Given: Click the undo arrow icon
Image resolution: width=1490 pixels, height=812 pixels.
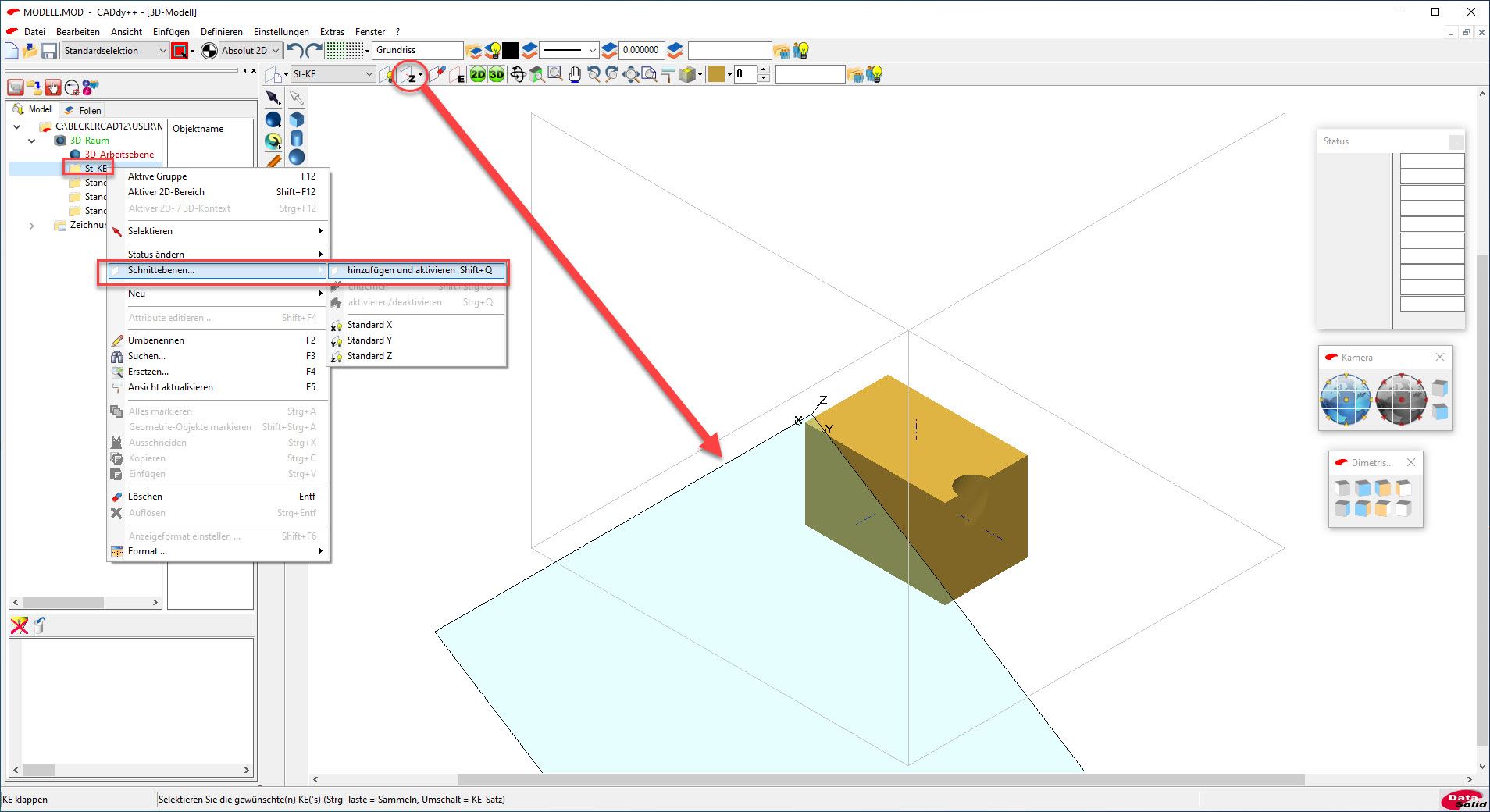Looking at the screenshot, I should pyautogui.click(x=294, y=50).
